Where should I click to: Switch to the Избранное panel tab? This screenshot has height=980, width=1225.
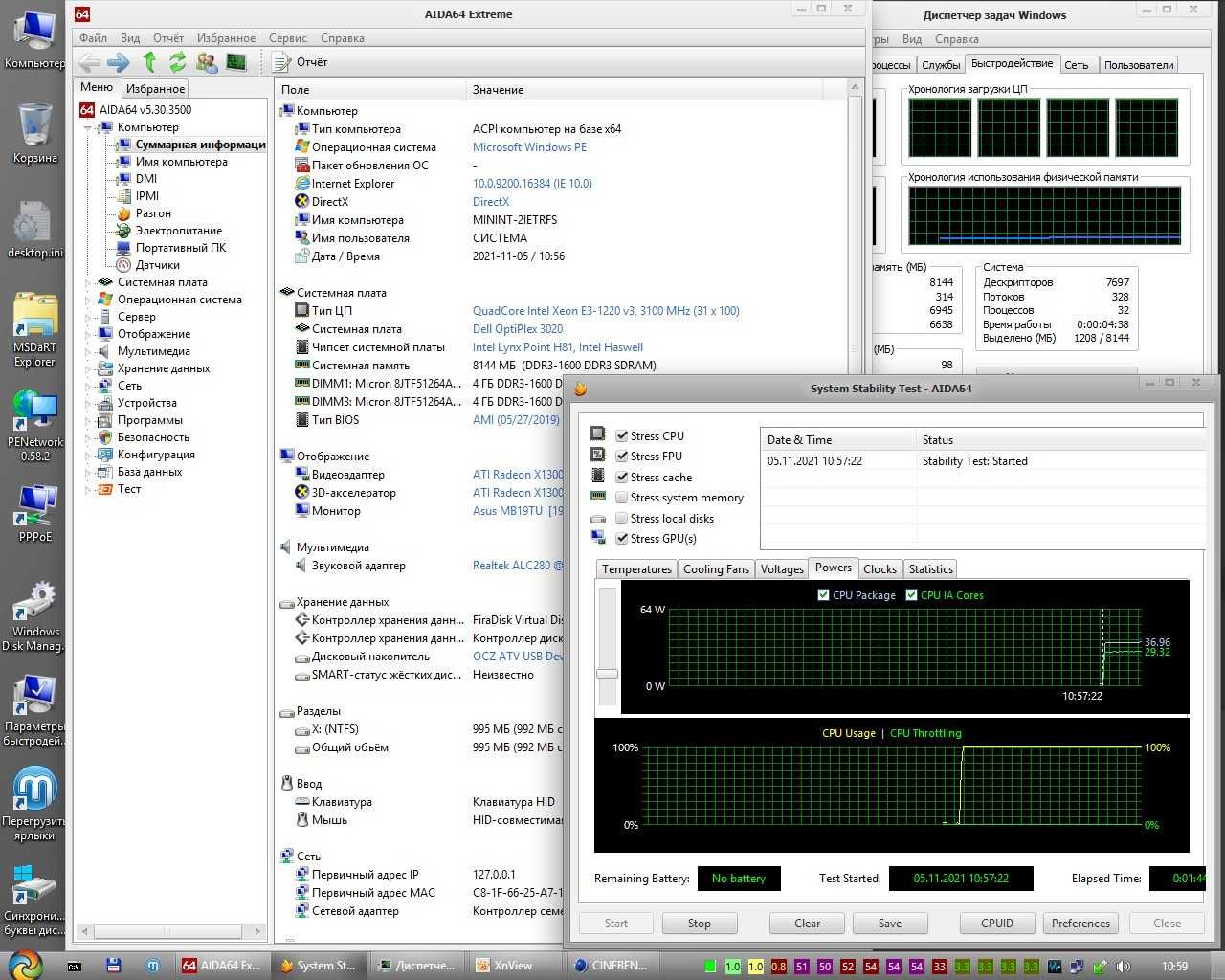(x=155, y=89)
